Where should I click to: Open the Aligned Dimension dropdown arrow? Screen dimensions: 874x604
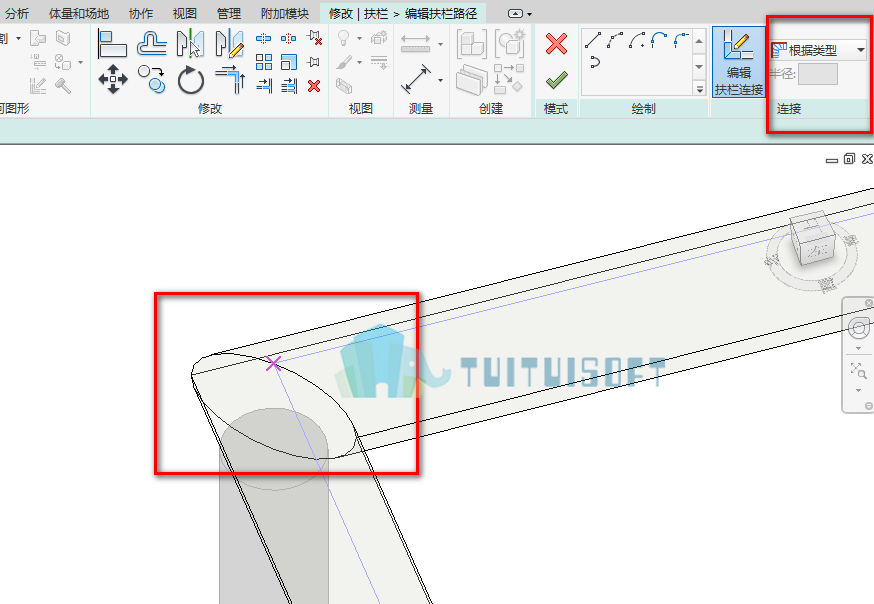point(440,44)
